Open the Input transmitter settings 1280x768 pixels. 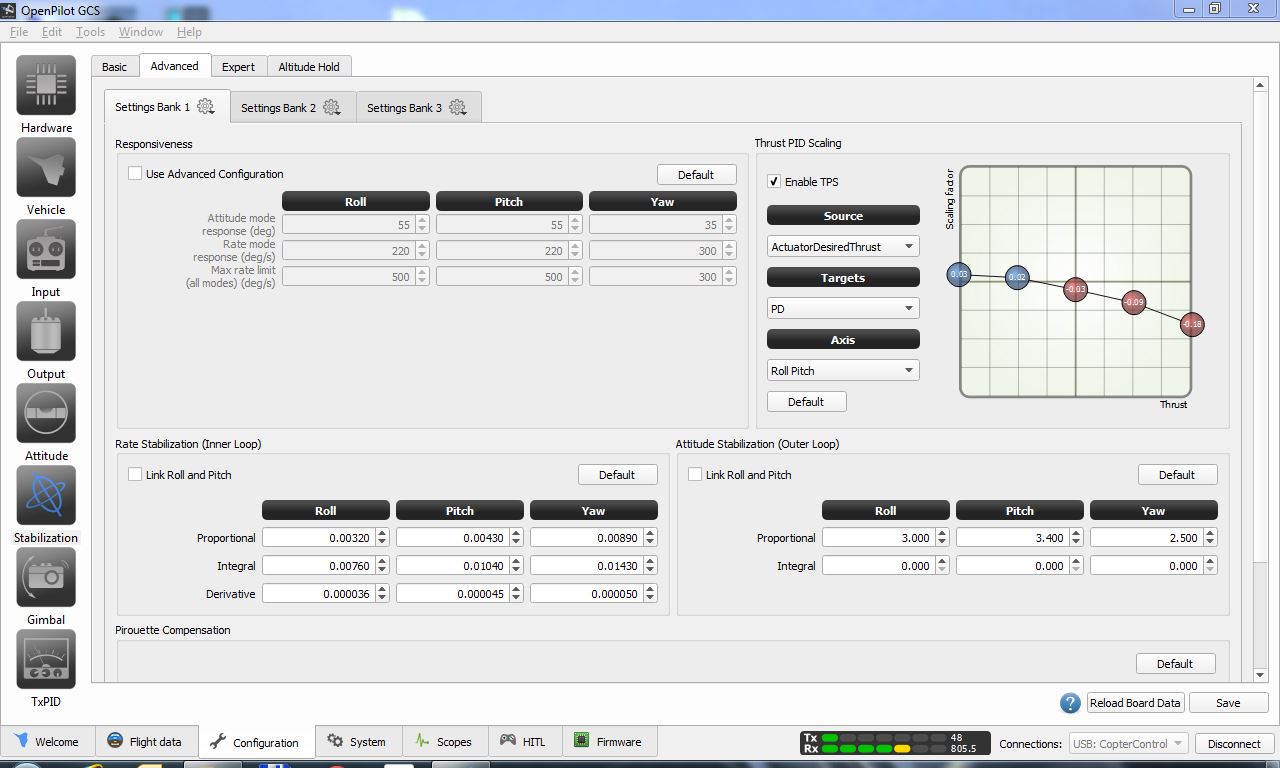[x=46, y=250]
